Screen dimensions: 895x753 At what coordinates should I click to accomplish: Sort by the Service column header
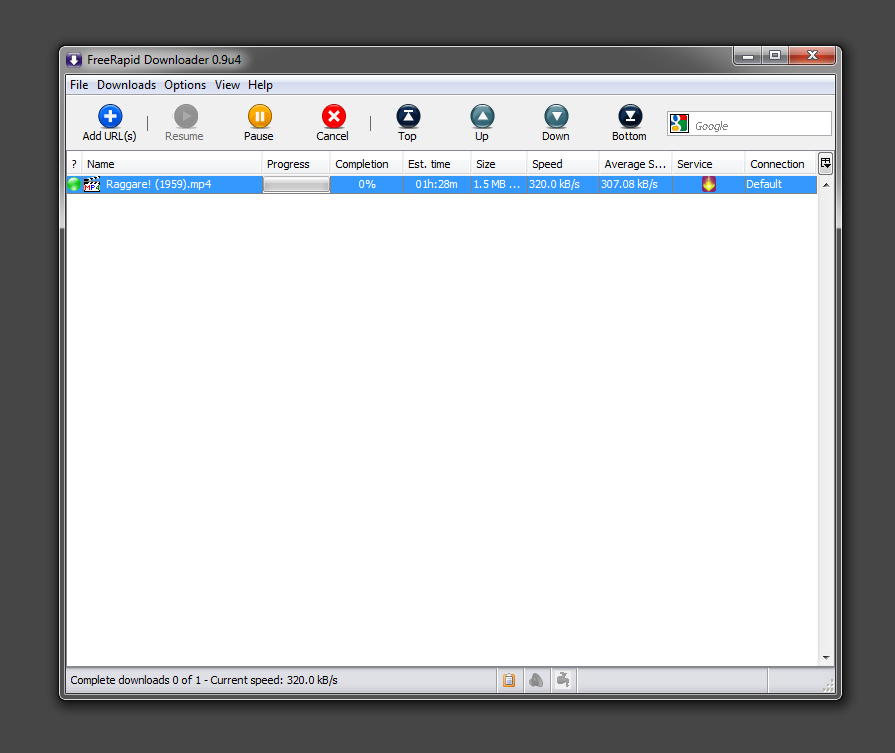(x=708, y=164)
